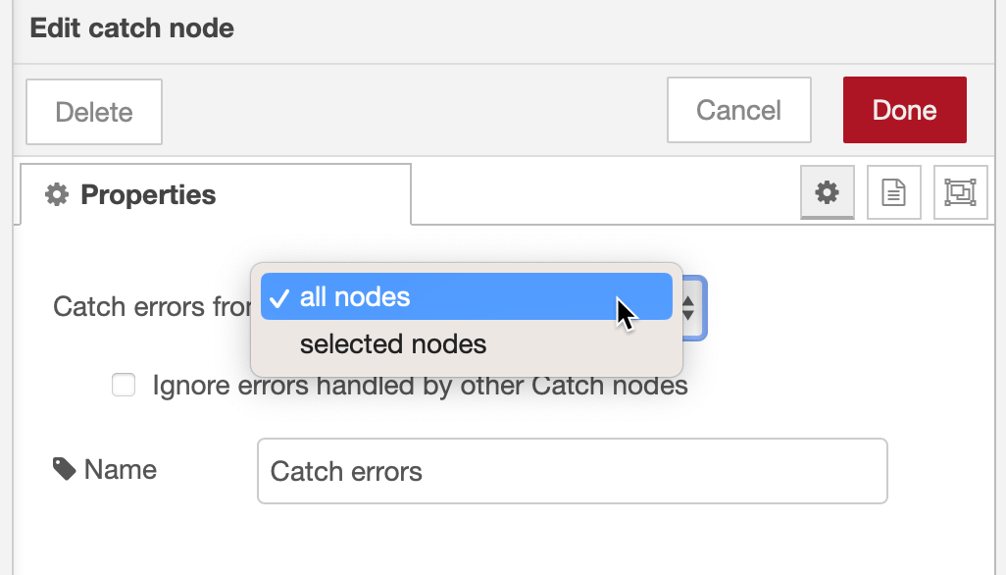Cancel editing the catch node
The height and width of the screenshot is (575, 1006).
click(x=739, y=110)
